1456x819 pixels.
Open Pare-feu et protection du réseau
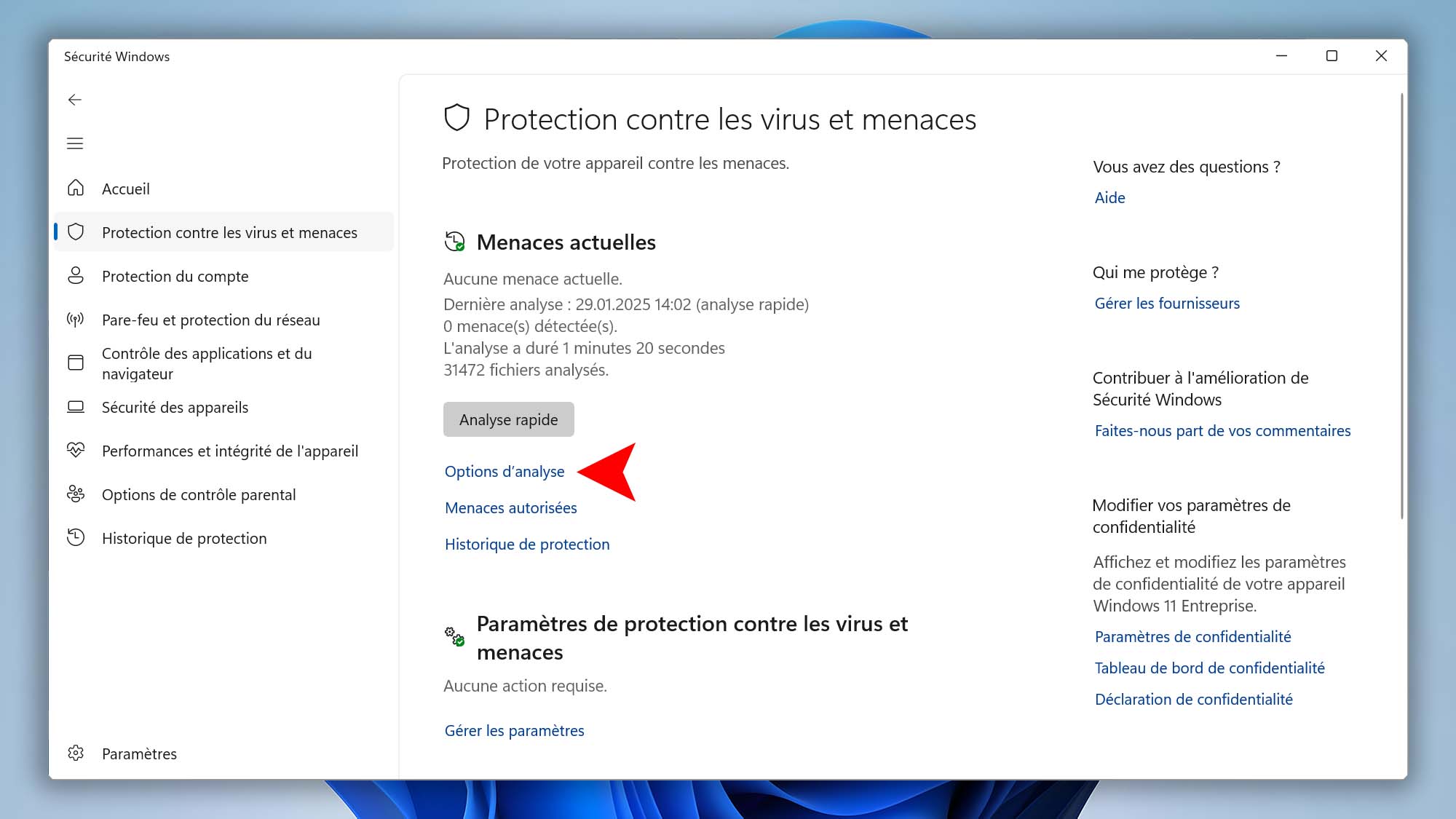coord(224,320)
